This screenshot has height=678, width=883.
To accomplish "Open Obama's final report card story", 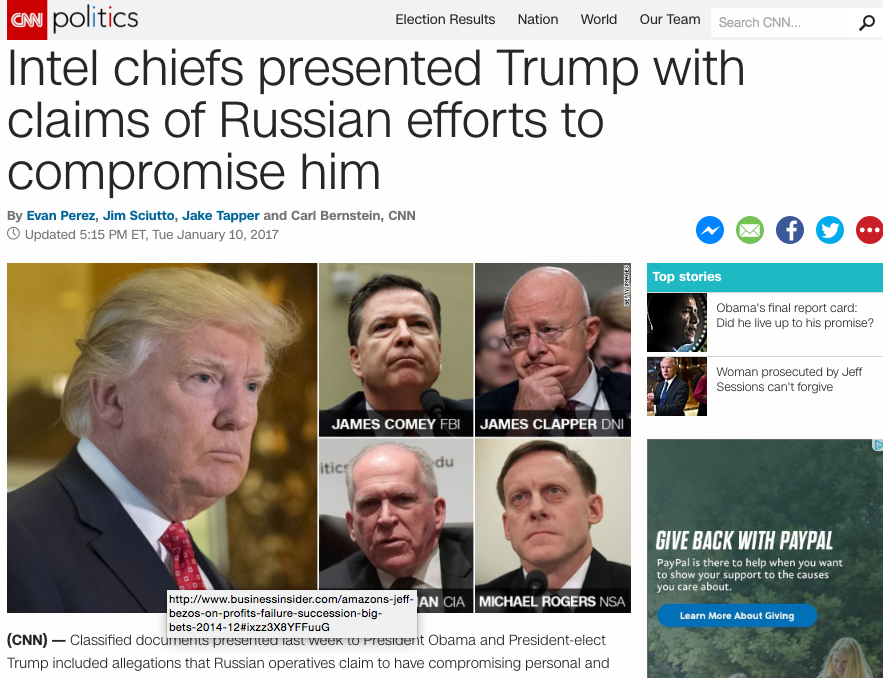I will pos(795,315).
